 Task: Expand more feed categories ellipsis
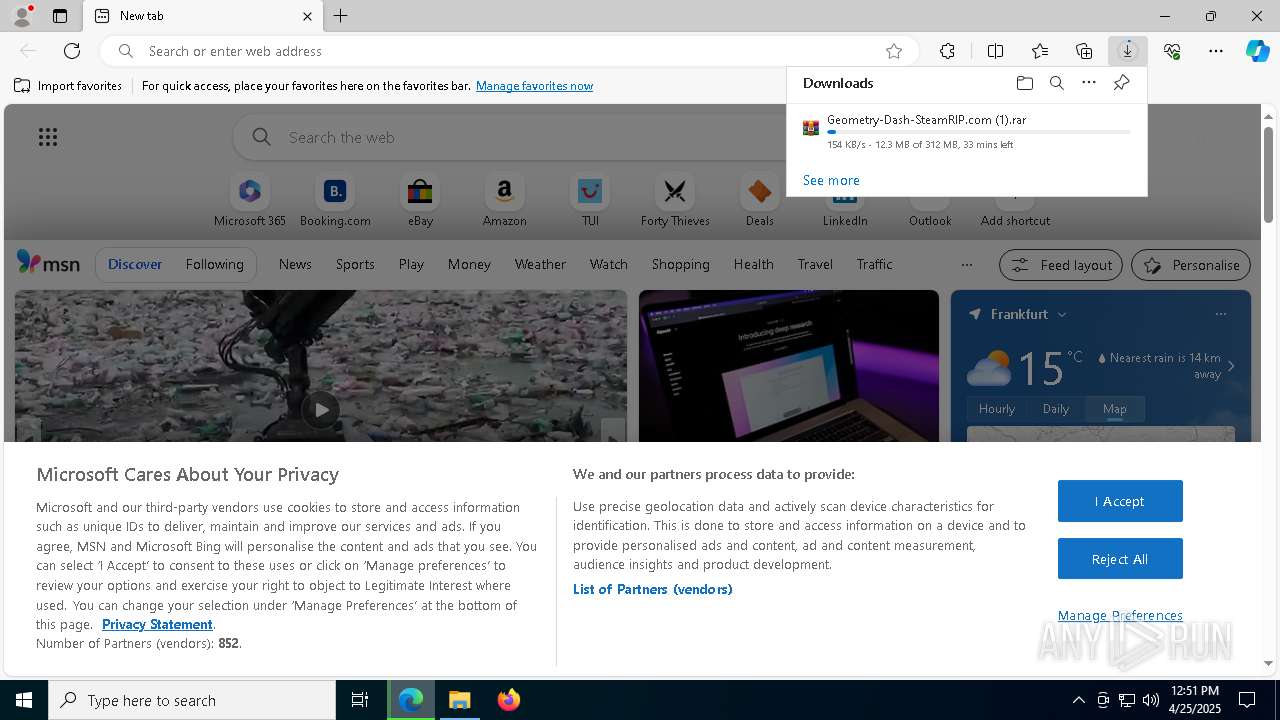click(966, 265)
